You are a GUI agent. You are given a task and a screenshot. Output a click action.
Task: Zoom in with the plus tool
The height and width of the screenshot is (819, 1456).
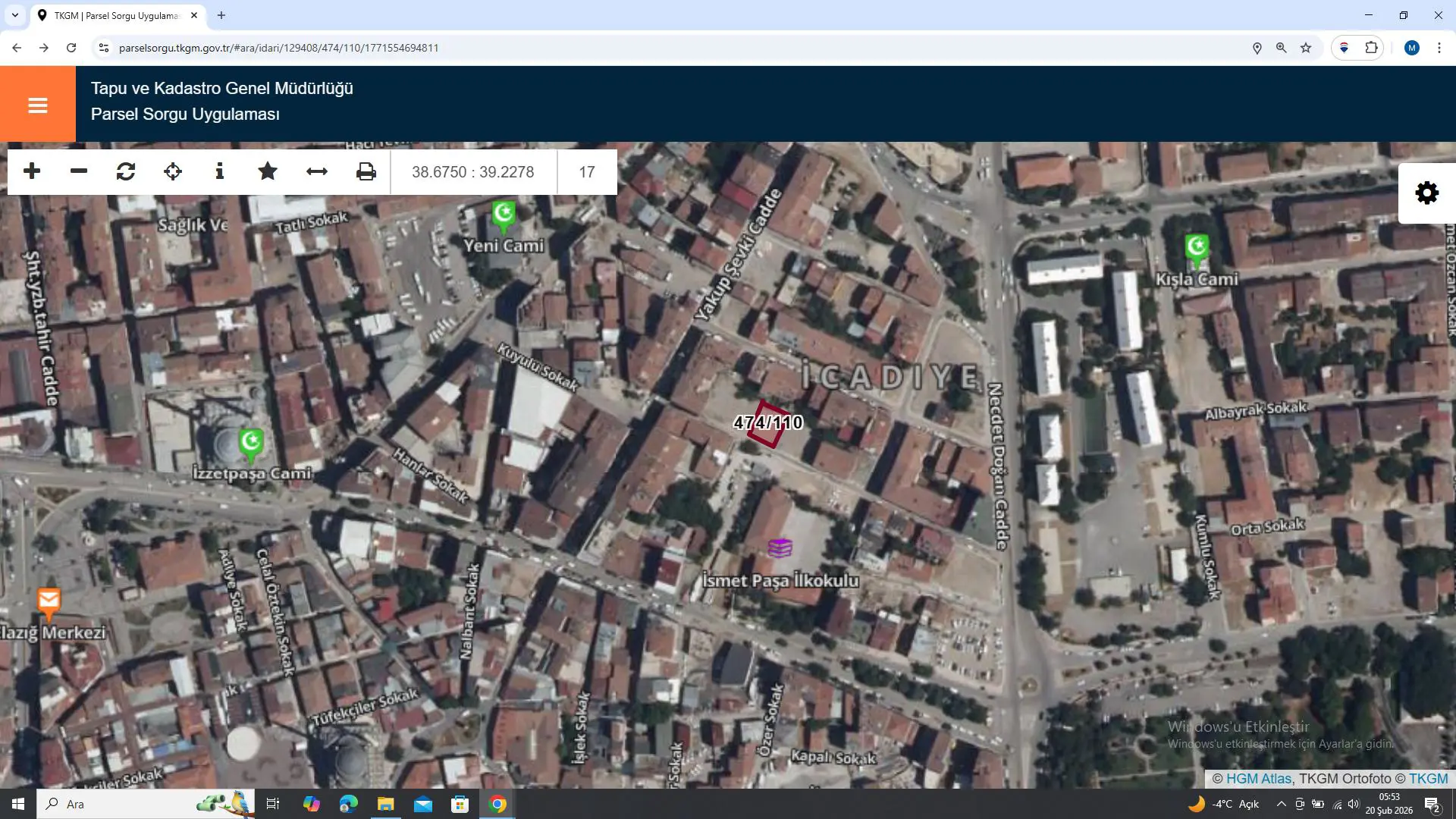click(32, 171)
